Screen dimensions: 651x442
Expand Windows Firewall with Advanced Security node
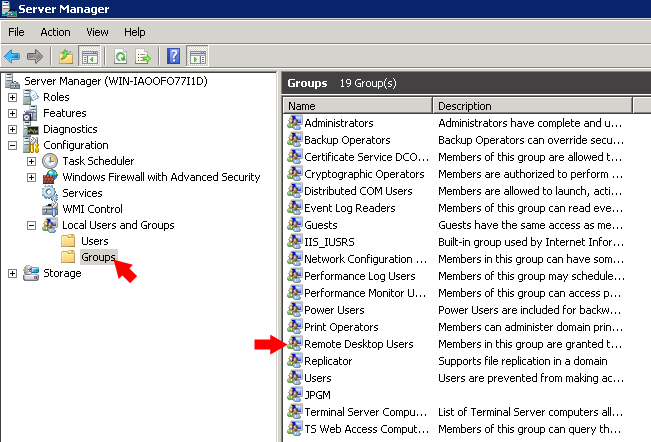click(32, 177)
